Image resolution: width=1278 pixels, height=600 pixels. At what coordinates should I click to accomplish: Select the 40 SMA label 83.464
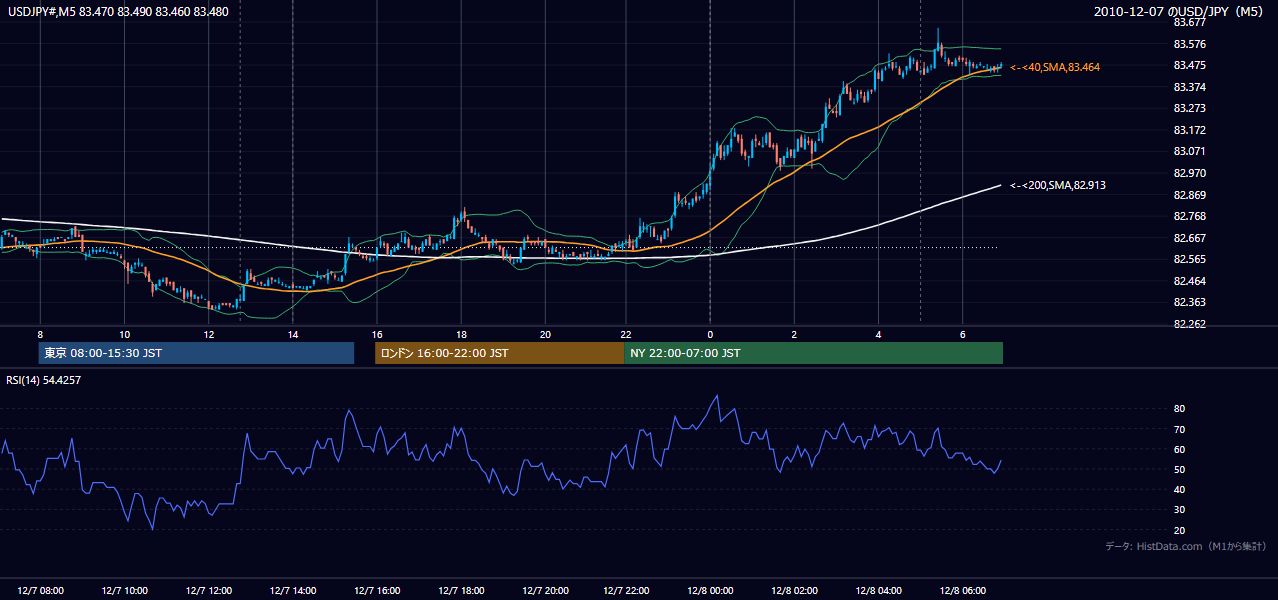pos(1055,67)
